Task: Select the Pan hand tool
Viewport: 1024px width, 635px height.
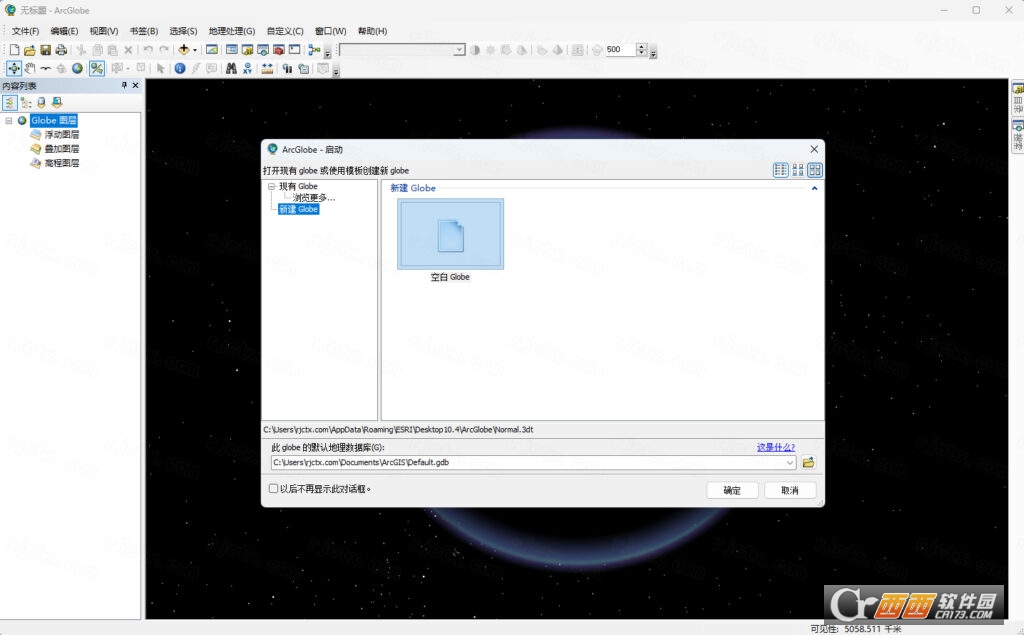Action: tap(30, 68)
